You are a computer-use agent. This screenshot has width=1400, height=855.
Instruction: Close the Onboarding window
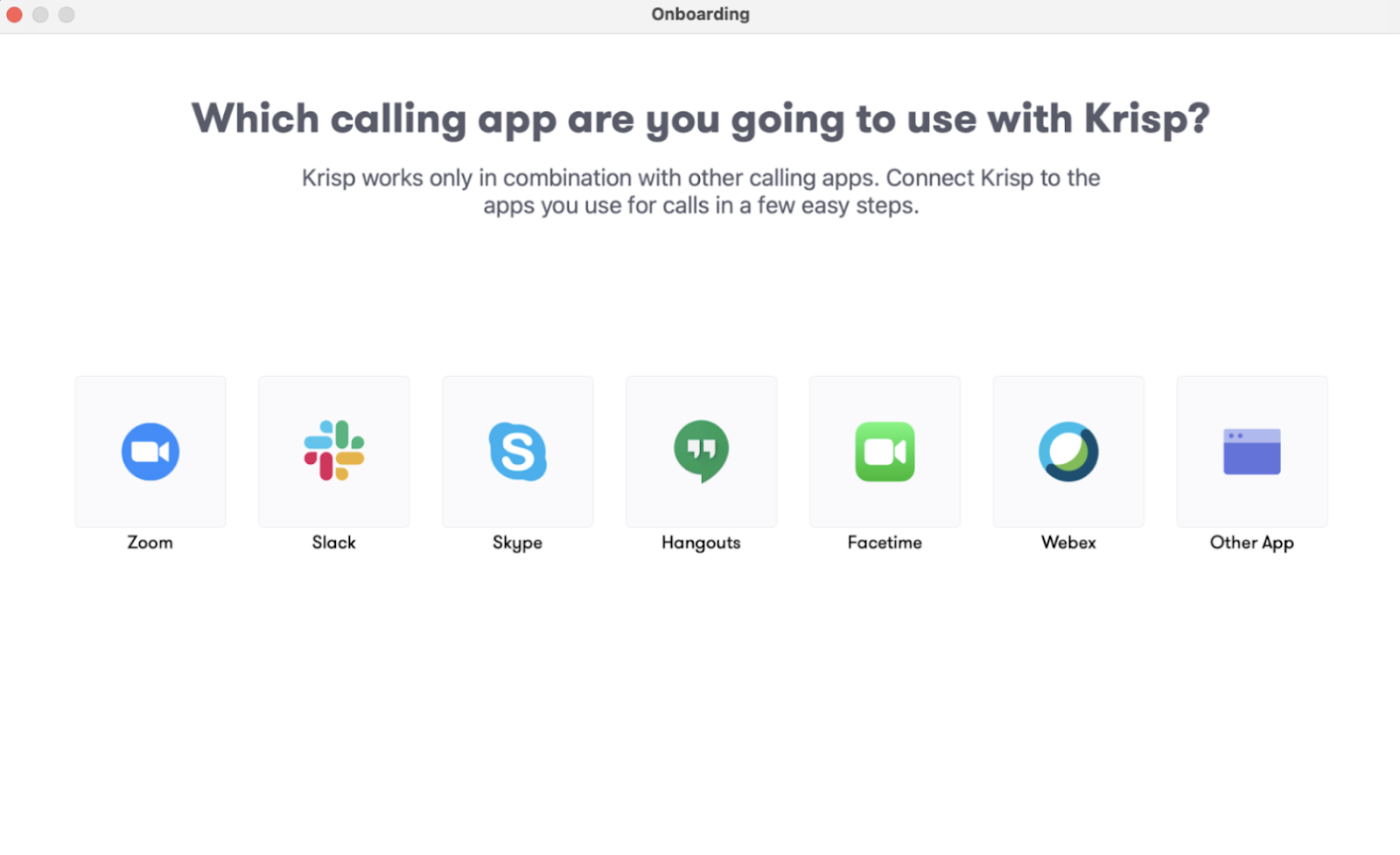pyautogui.click(x=15, y=15)
